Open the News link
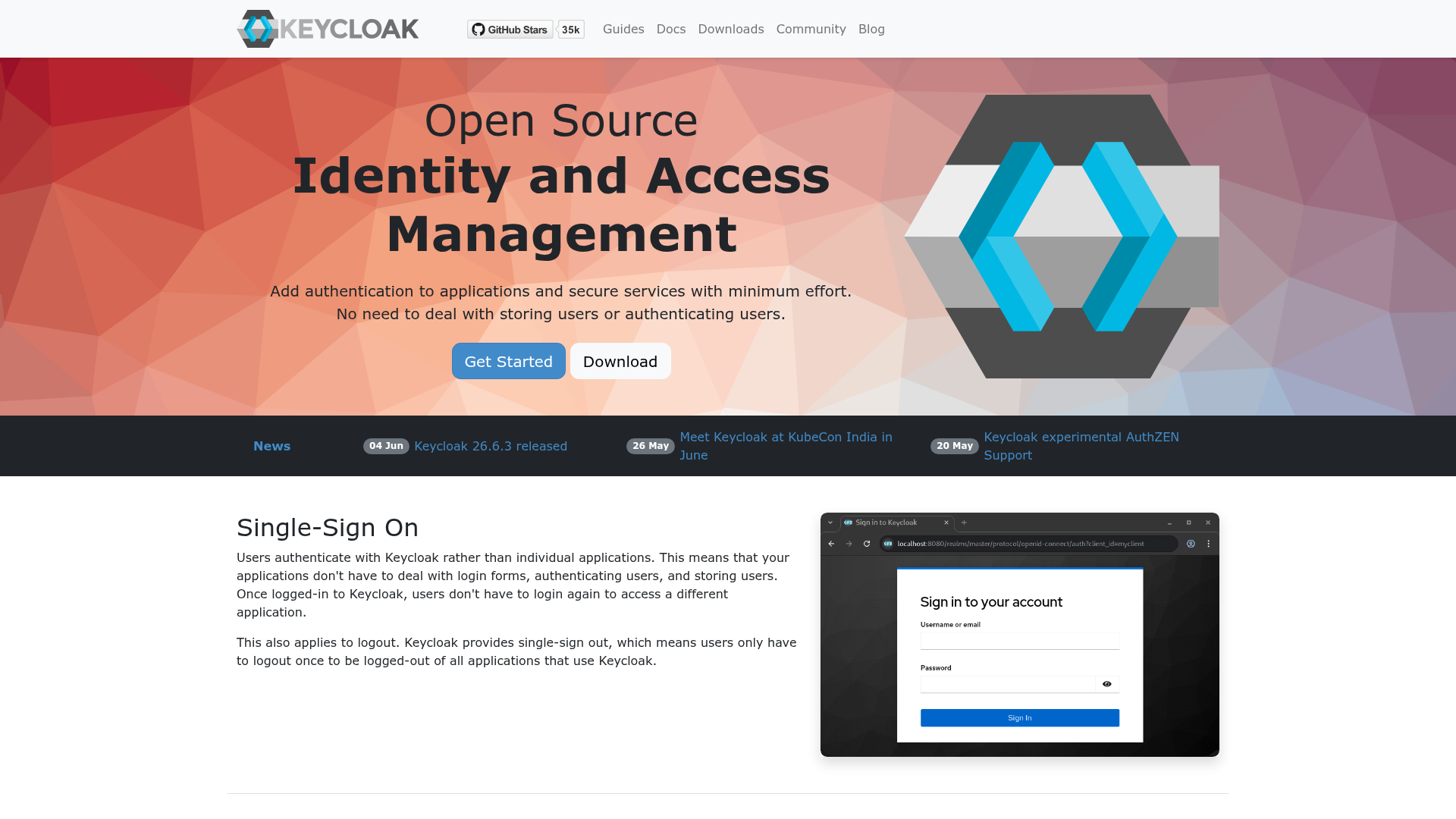This screenshot has height=819, width=1456. (x=271, y=446)
